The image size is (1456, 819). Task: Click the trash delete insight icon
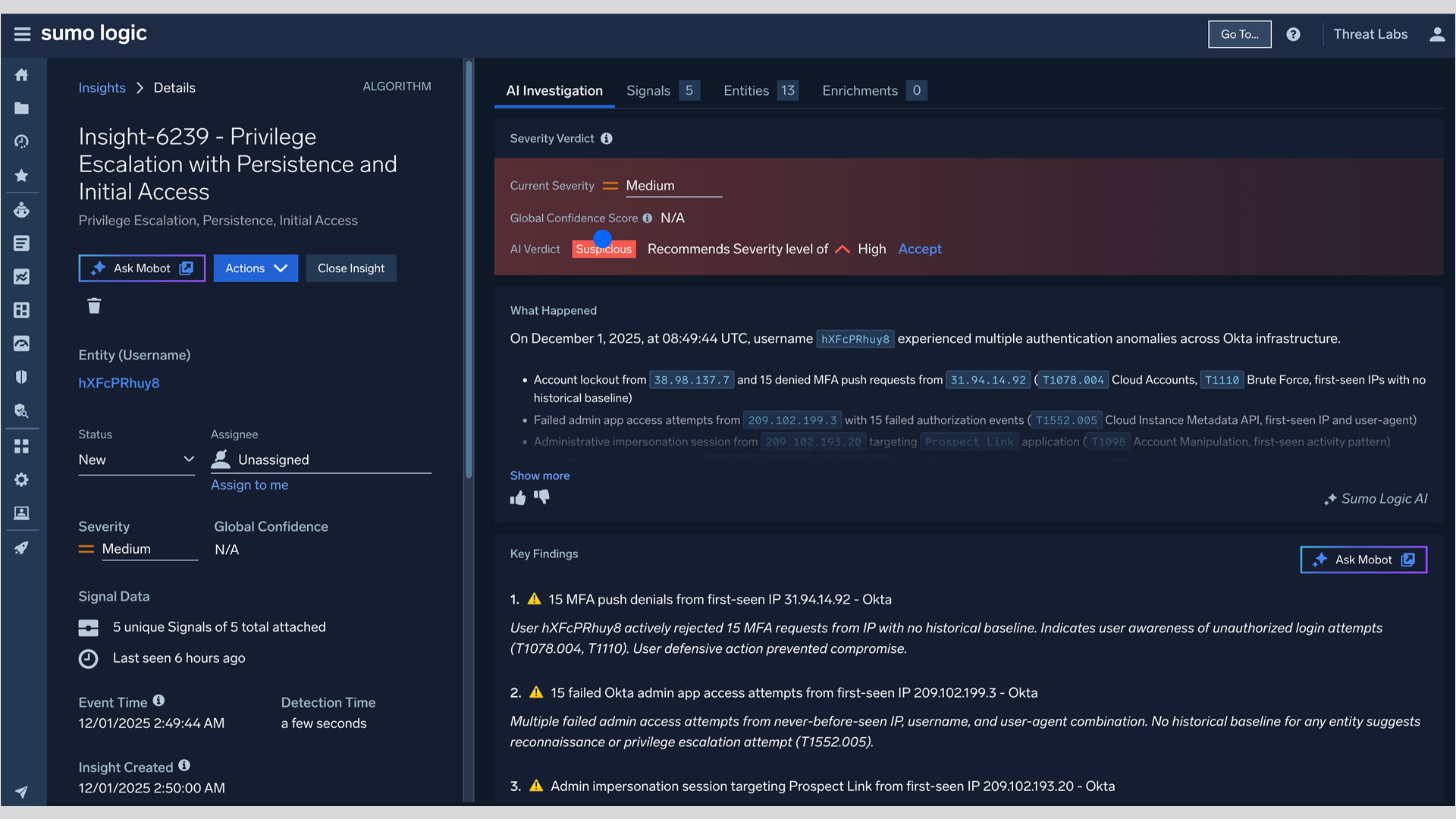tap(94, 306)
